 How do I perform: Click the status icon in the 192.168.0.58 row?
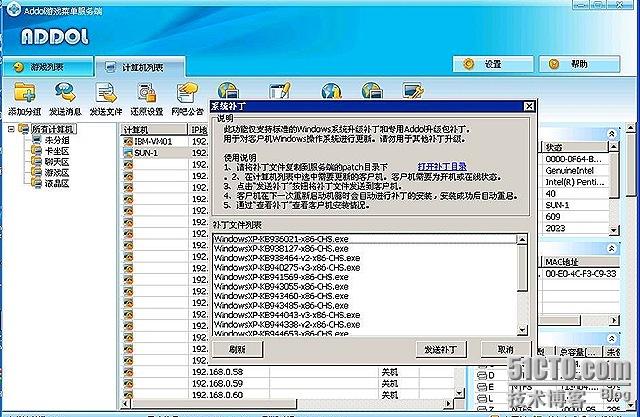(x=128, y=372)
